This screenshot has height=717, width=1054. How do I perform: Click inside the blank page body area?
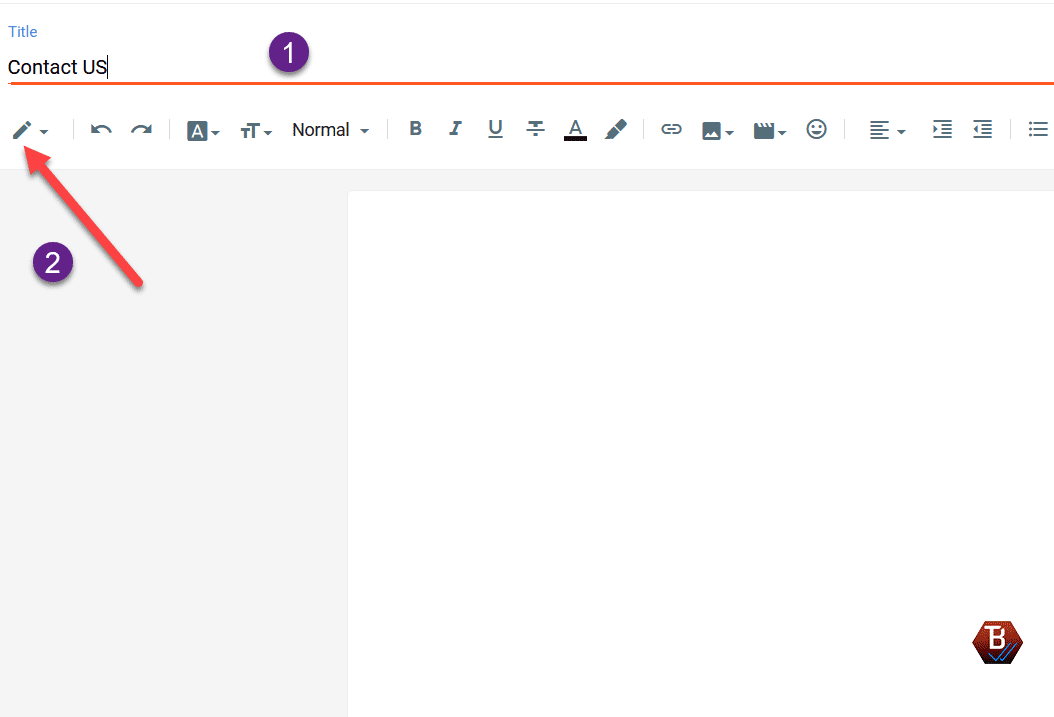click(x=700, y=454)
